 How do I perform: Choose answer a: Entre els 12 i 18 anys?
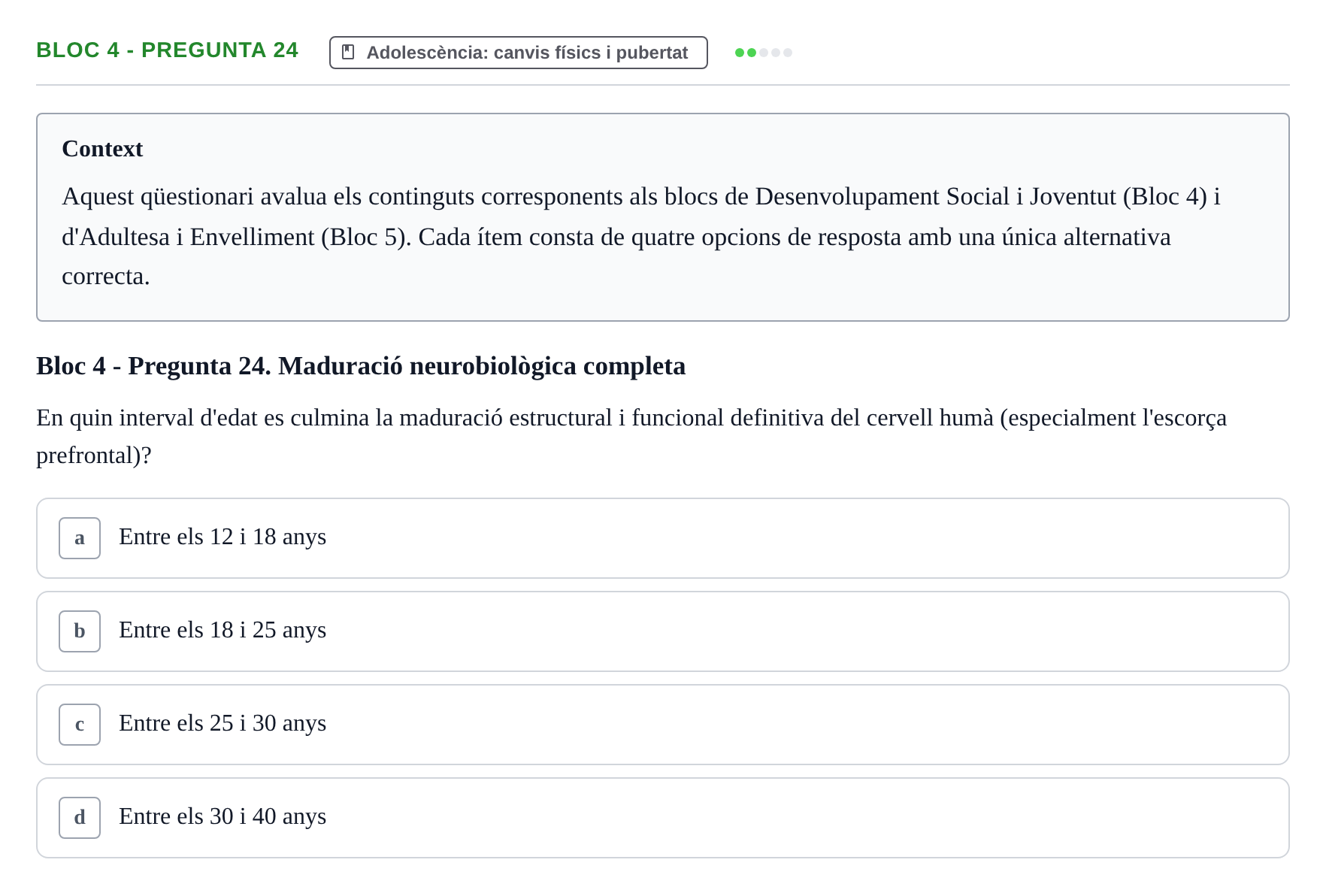pos(663,538)
